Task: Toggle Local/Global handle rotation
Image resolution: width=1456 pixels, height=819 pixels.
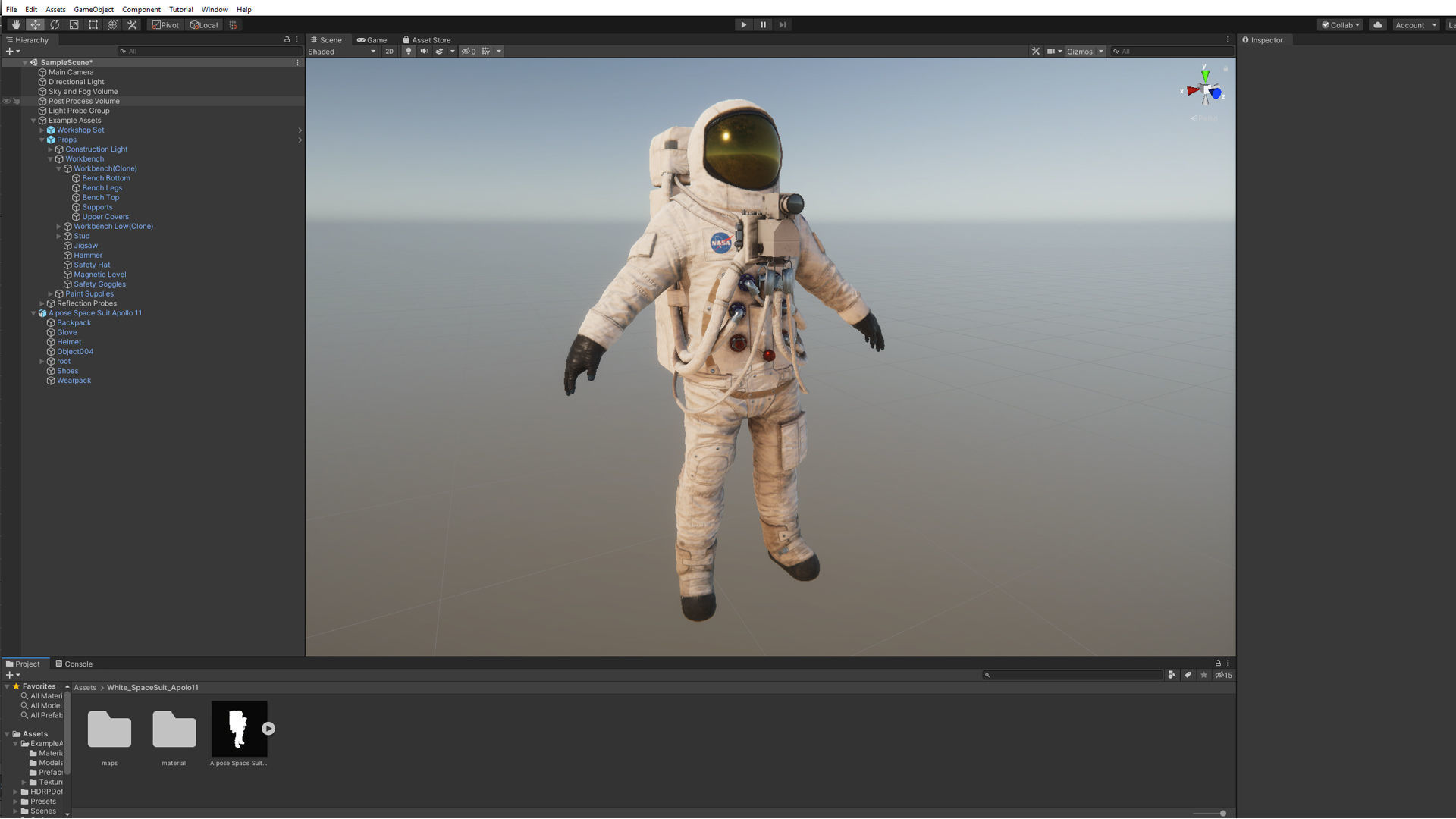Action: [204, 25]
